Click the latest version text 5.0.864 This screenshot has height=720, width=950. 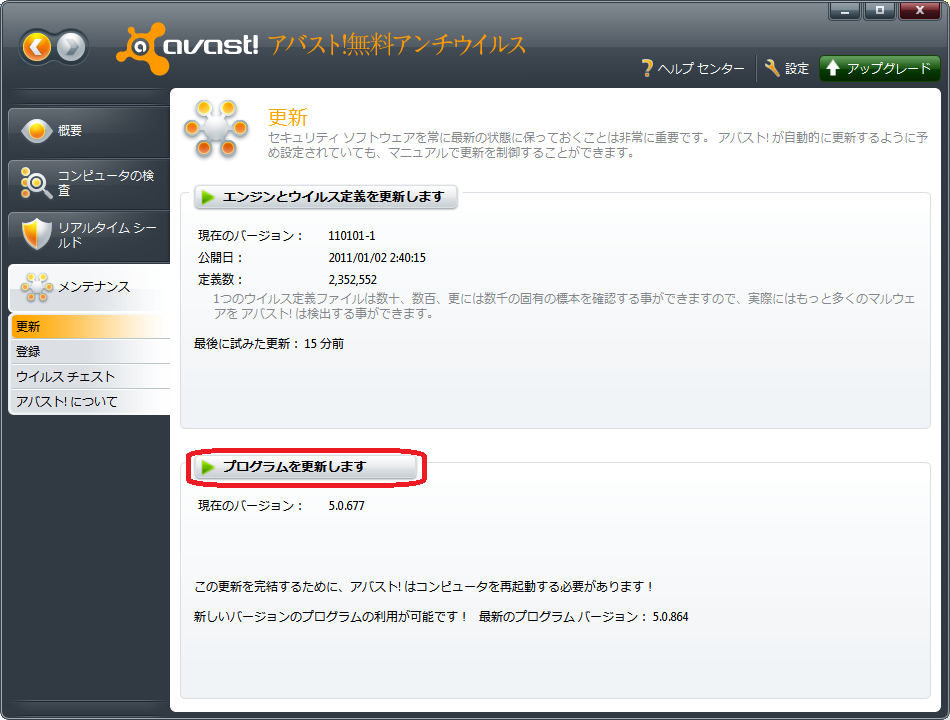click(x=670, y=617)
